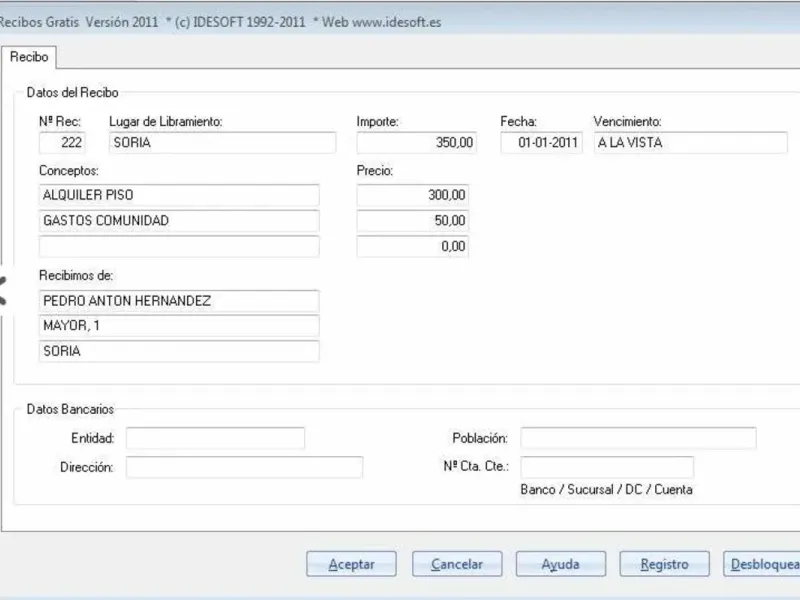The width and height of the screenshot is (800, 600).
Task: Click the Nº Cta. Cte. input field
Action: [x=607, y=467]
